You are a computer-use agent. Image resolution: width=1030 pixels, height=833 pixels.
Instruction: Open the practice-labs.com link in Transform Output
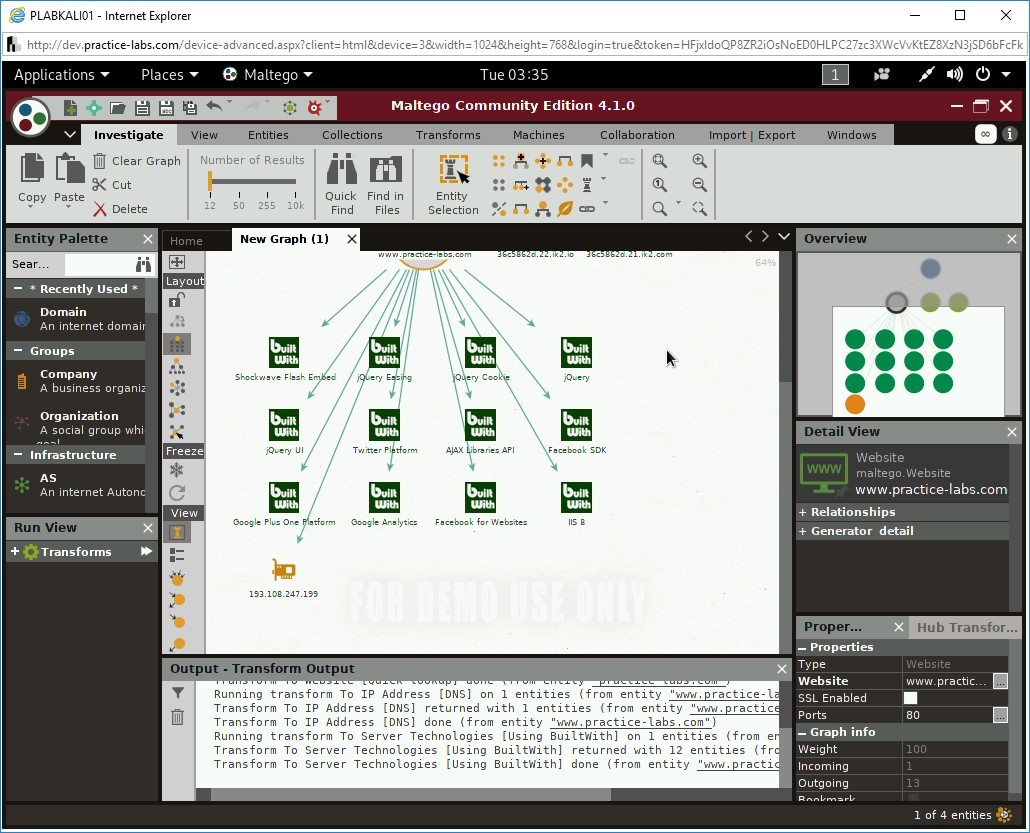631,722
